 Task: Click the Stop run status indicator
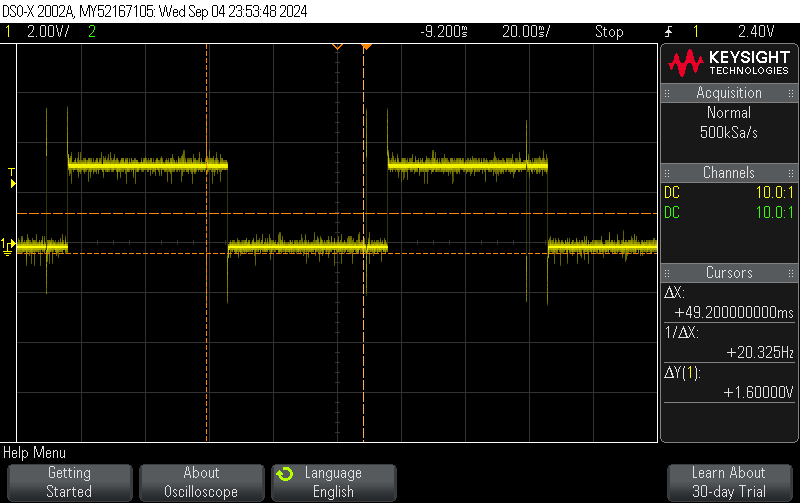click(609, 31)
